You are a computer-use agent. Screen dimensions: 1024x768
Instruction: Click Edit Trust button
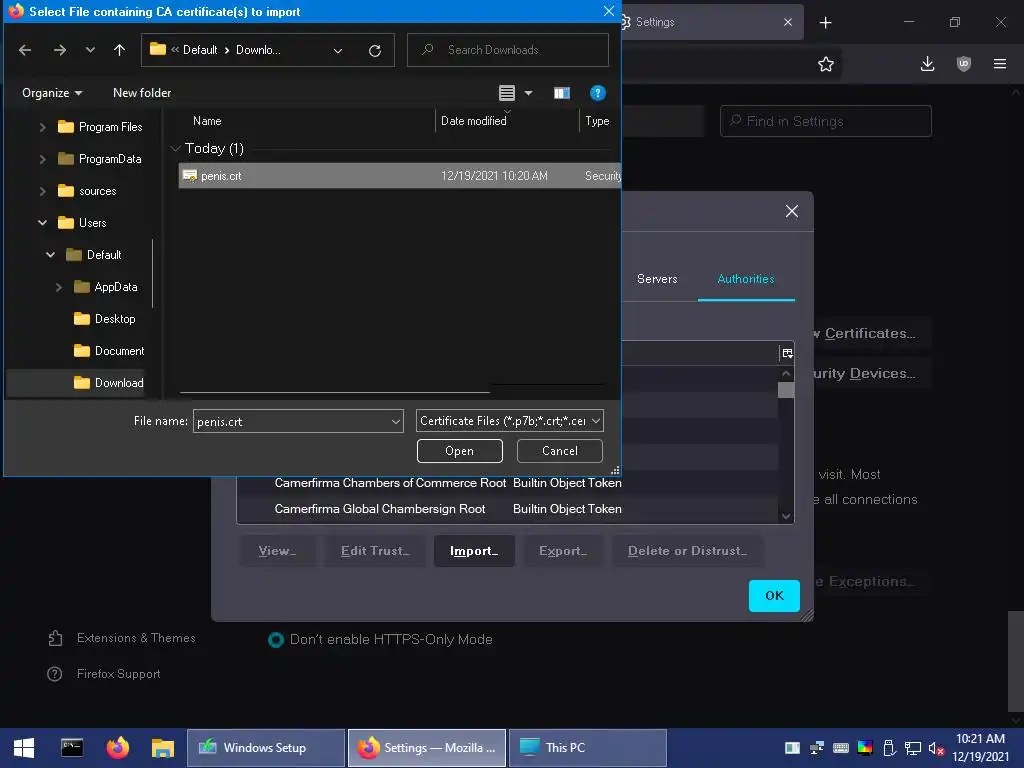point(375,551)
